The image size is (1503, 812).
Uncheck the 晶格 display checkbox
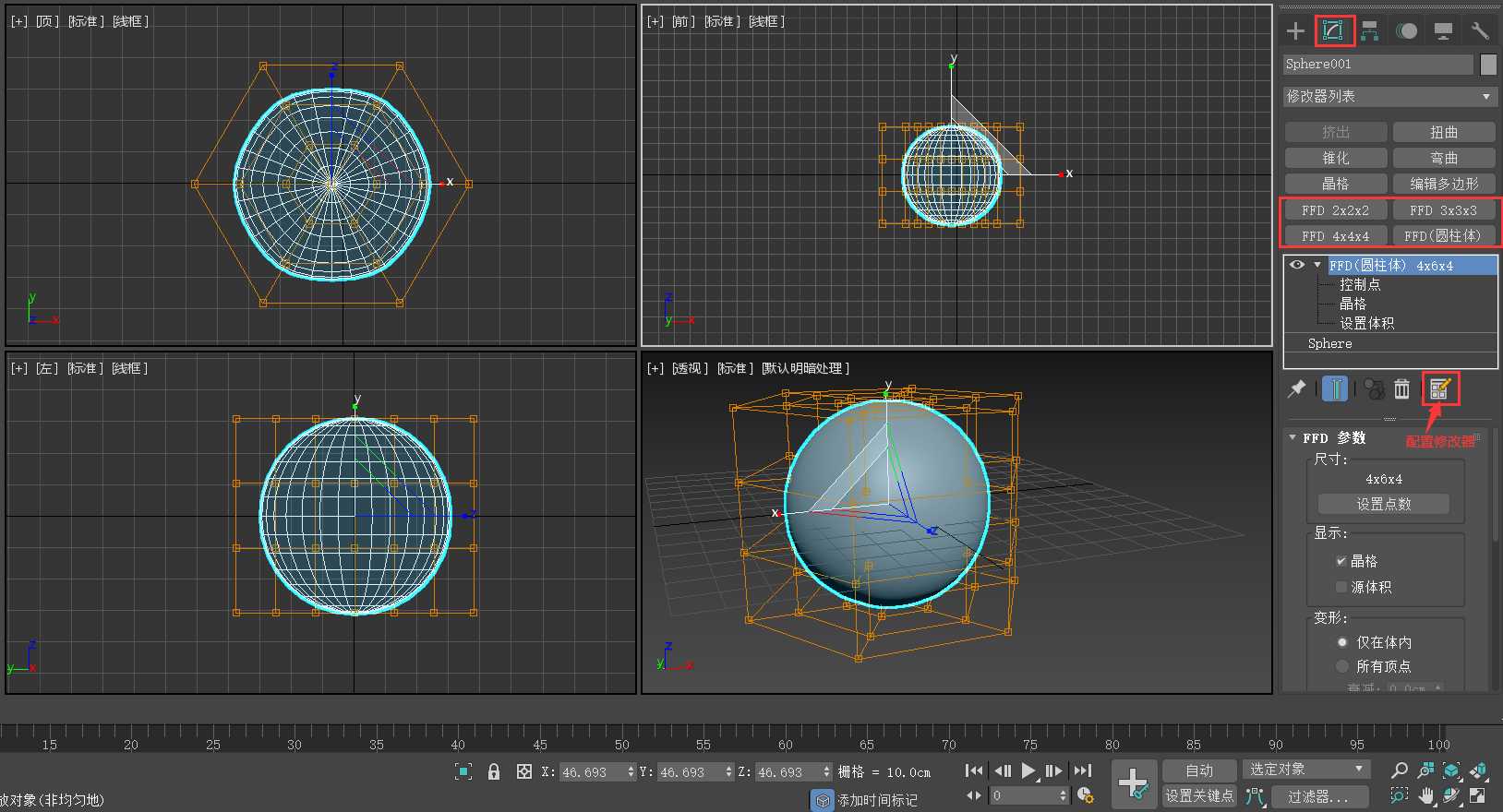[1341, 561]
